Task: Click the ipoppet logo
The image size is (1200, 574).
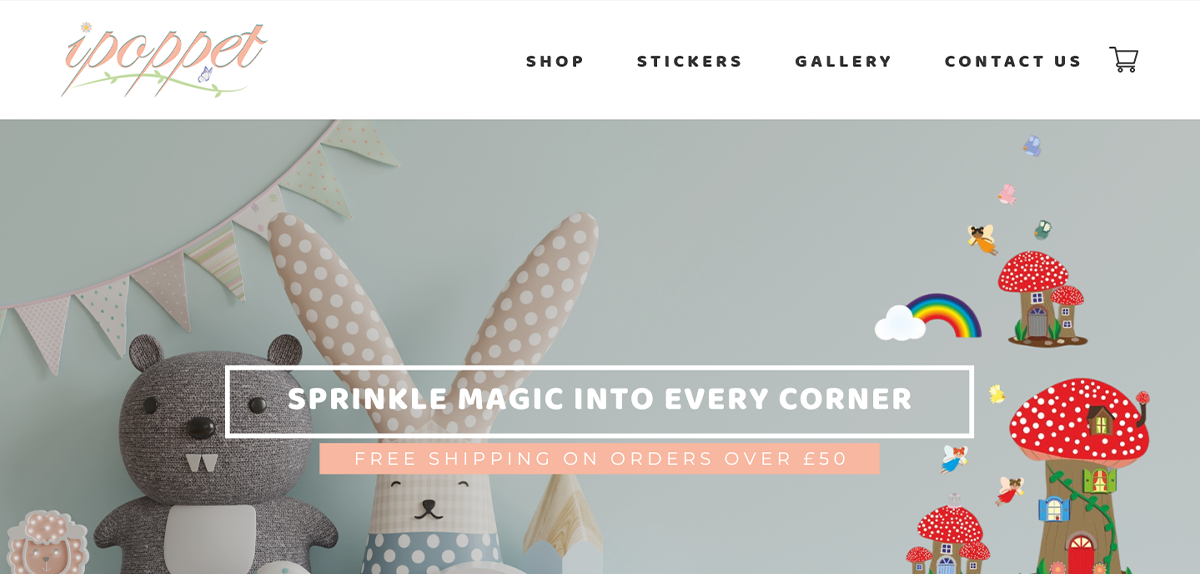Action: [x=164, y=59]
